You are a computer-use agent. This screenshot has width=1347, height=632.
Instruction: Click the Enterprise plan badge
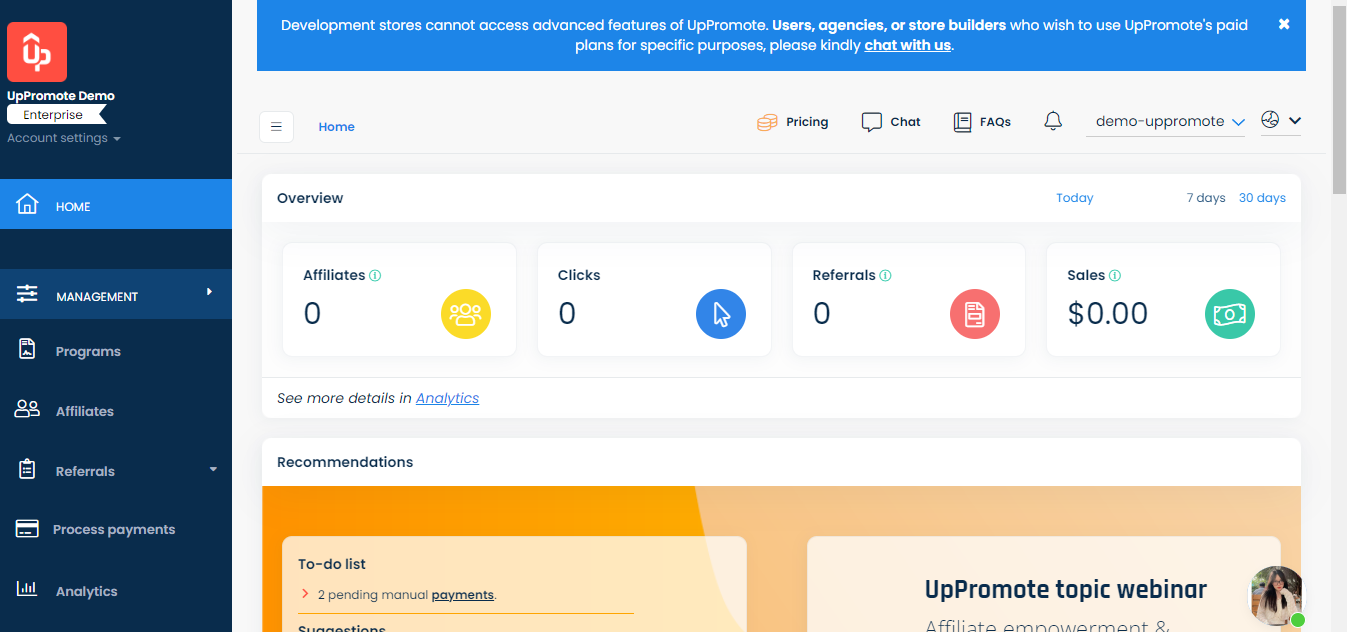coord(56,115)
